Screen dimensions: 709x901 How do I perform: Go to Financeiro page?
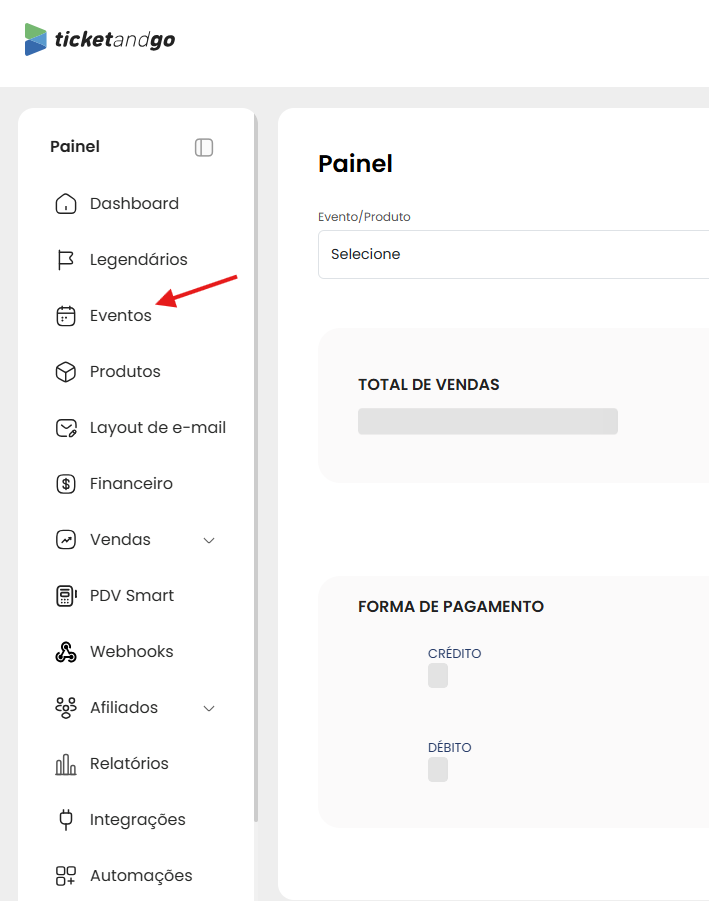[x=131, y=484]
